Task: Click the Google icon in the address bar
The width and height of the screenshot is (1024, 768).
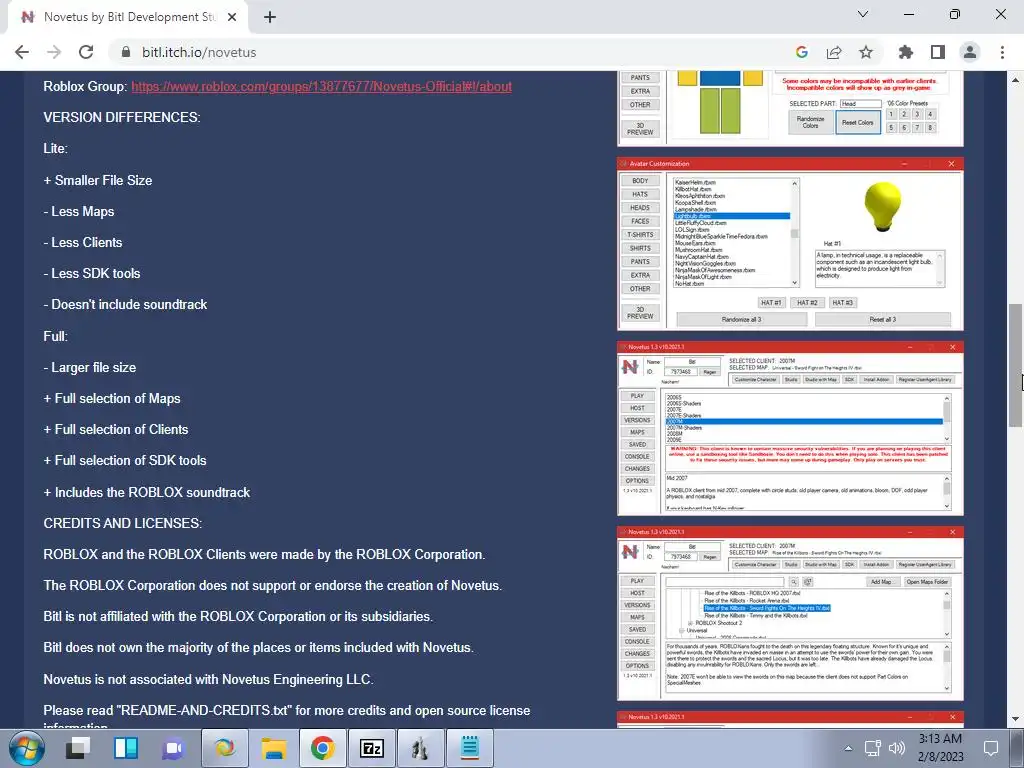Action: coord(802,52)
